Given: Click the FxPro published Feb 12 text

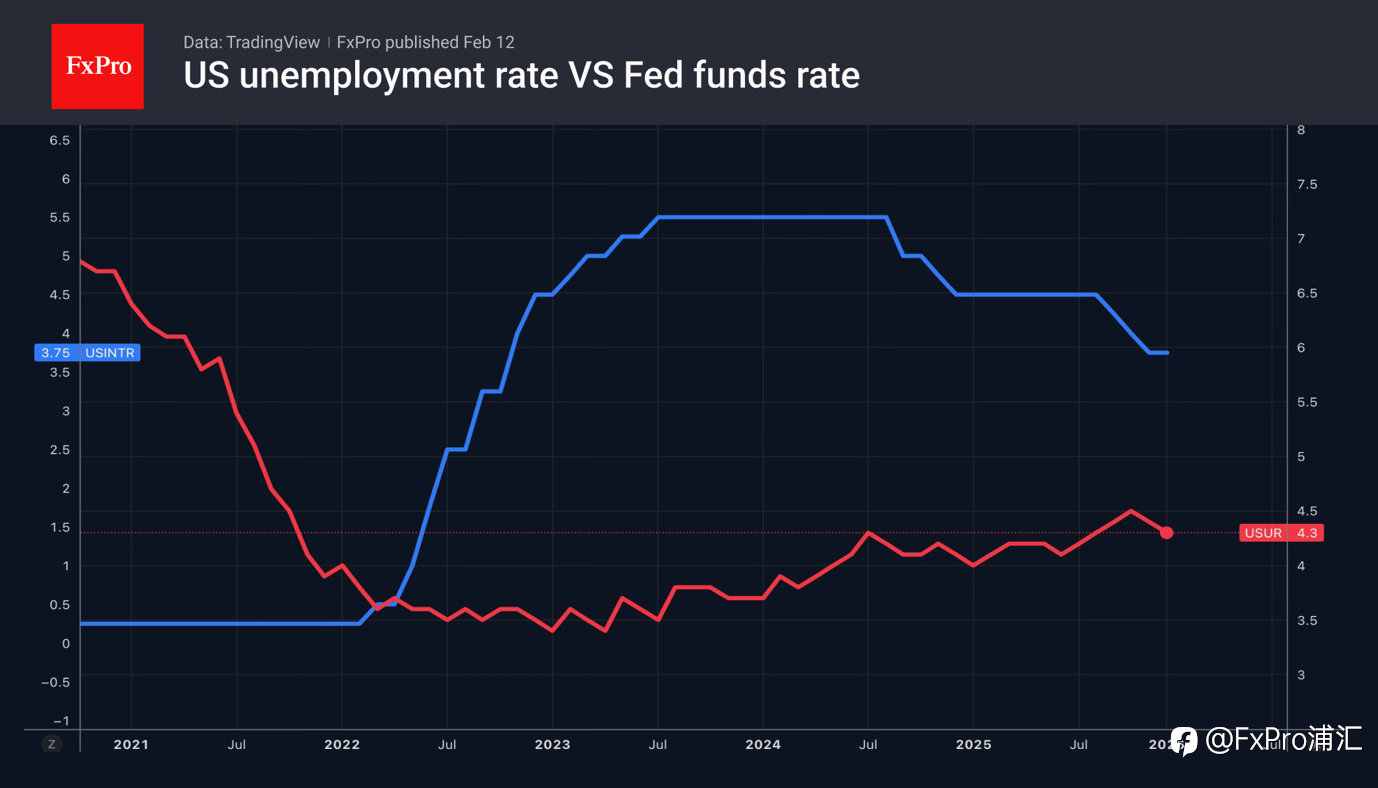Looking at the screenshot, I should click(426, 42).
